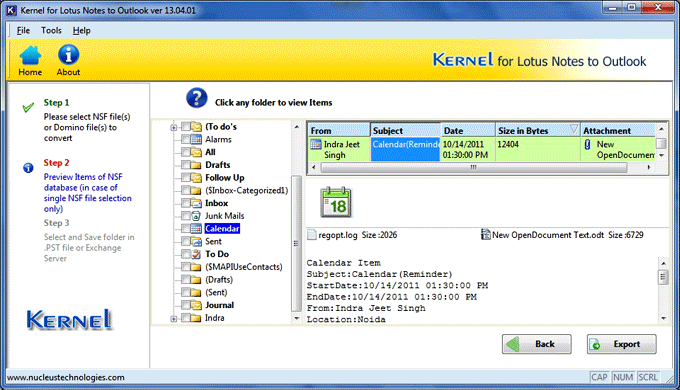Screen dimensions: 680x390
Task: Click the Follow Up folder icon
Action: (196, 177)
